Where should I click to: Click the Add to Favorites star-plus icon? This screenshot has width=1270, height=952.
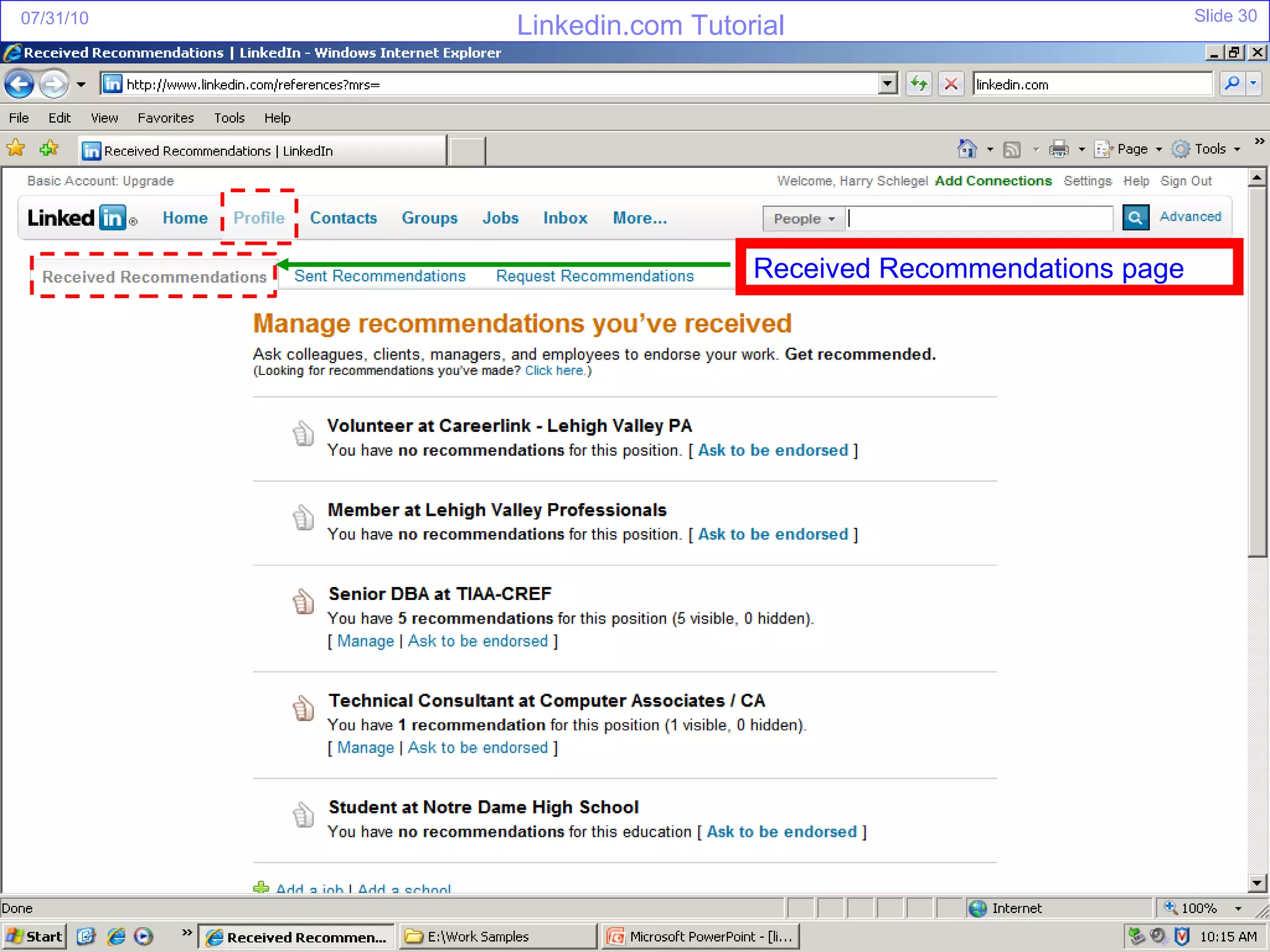click(x=49, y=149)
